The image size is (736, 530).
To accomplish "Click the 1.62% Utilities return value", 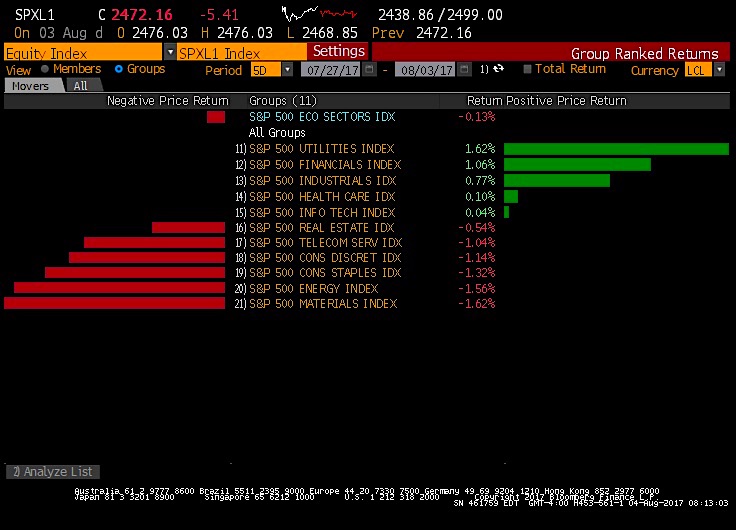I will (480, 149).
